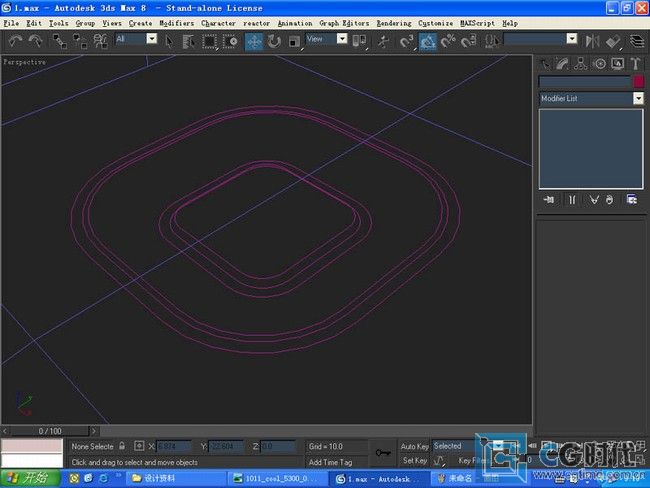Open the MAXScript menu
The image size is (650, 488).
(x=477, y=23)
